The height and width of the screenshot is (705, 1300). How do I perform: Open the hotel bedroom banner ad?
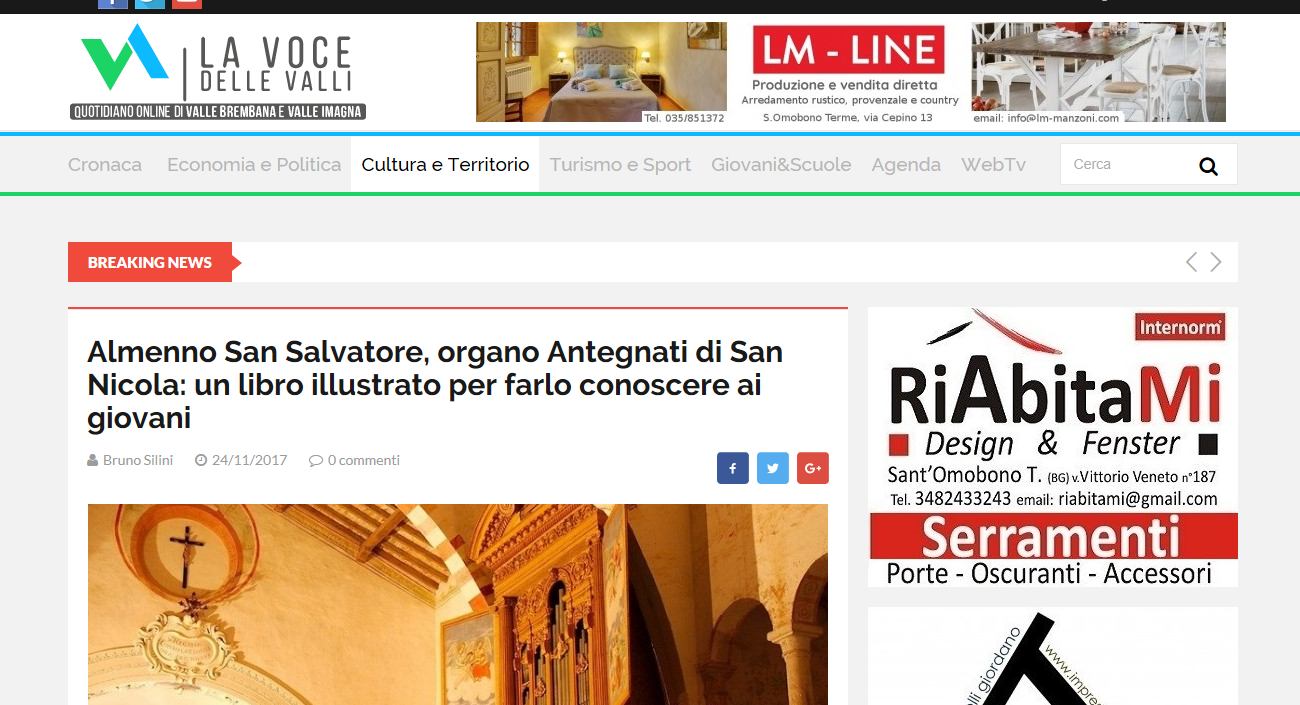point(601,72)
